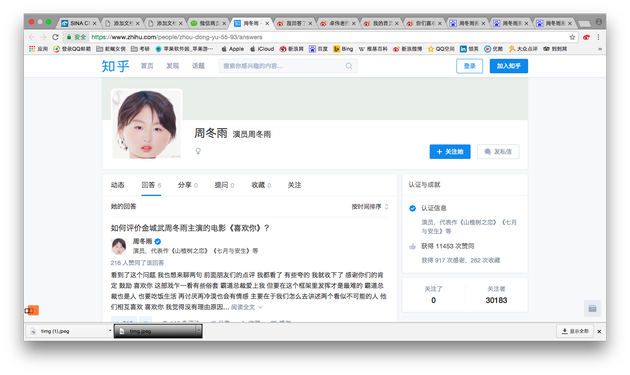Select the 回答 profile tab
Screen dimensions: 630x375
click(151, 185)
